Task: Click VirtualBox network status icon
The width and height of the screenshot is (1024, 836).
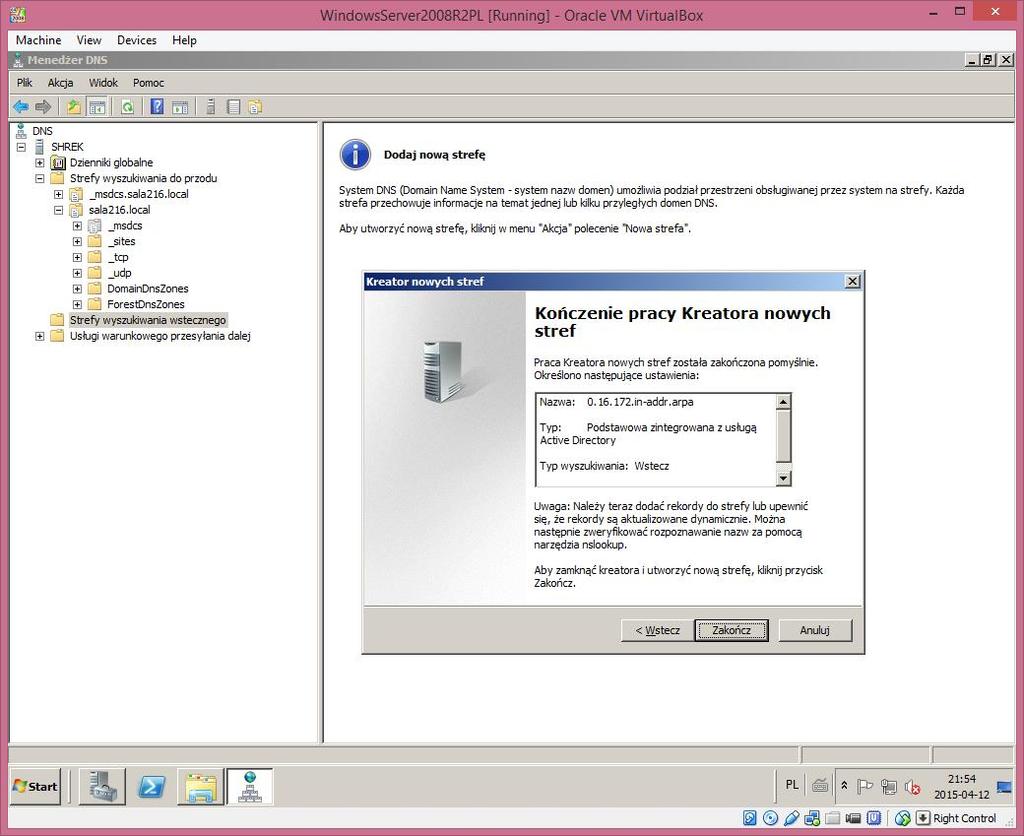Action: [x=812, y=818]
